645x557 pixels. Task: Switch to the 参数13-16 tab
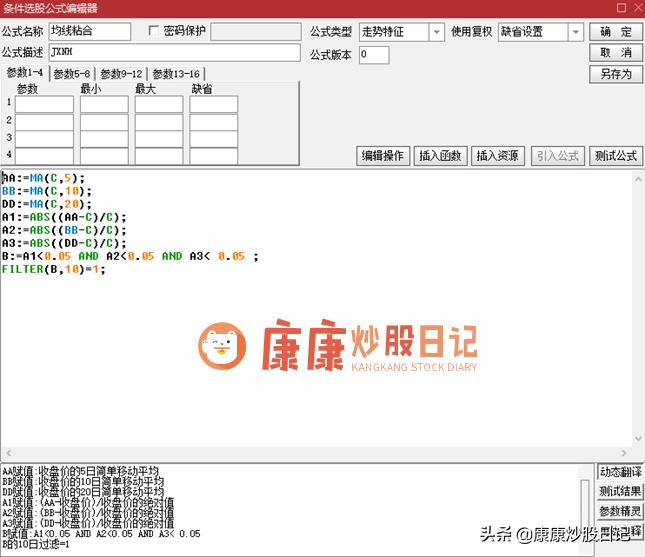pyautogui.click(x=176, y=74)
